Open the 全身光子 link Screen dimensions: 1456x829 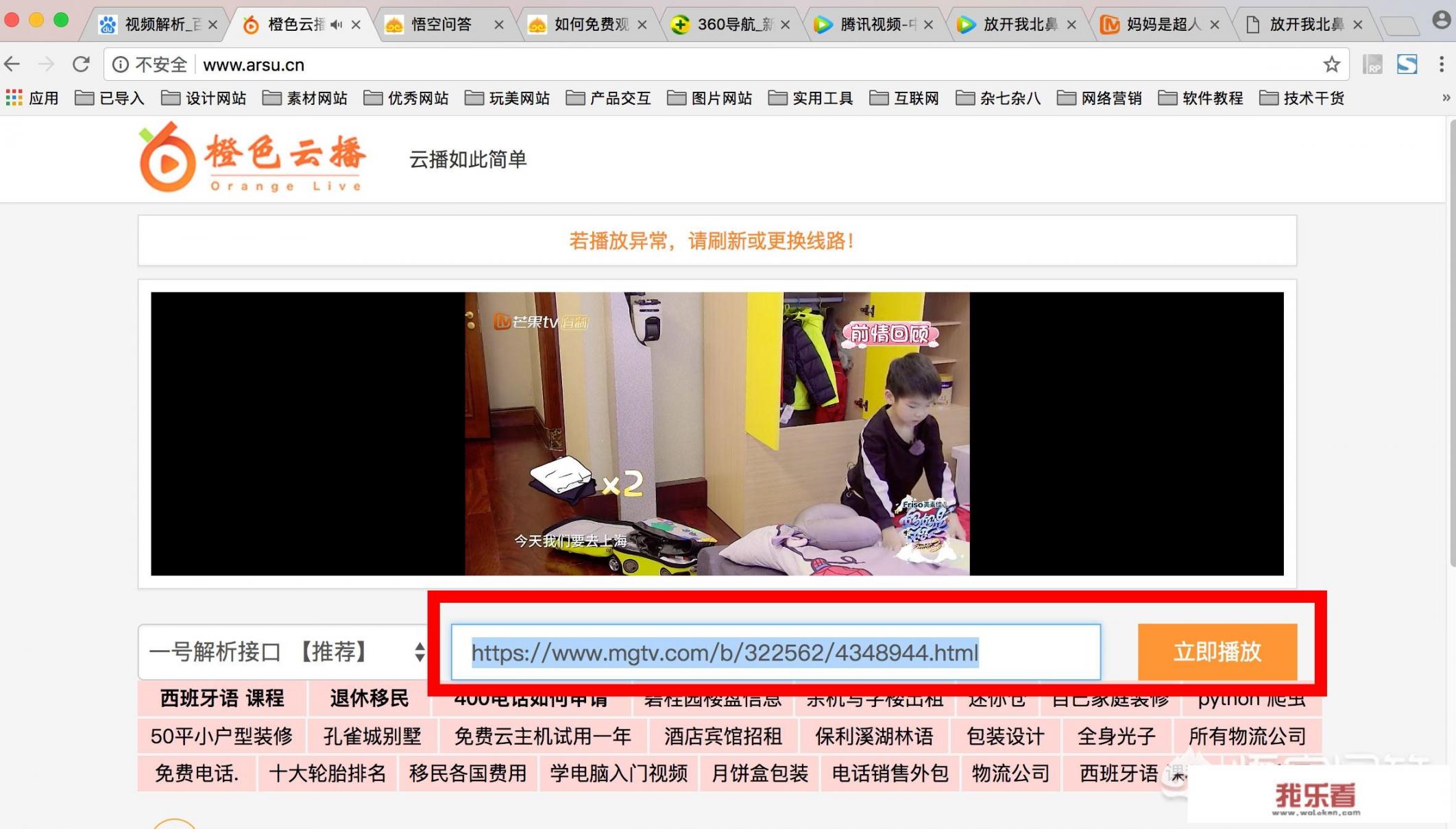1117,737
